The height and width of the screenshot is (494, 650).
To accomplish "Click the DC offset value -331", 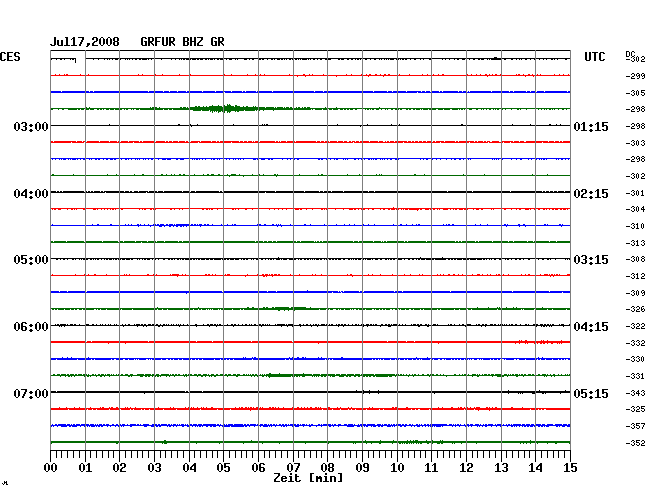I will tap(635, 376).
